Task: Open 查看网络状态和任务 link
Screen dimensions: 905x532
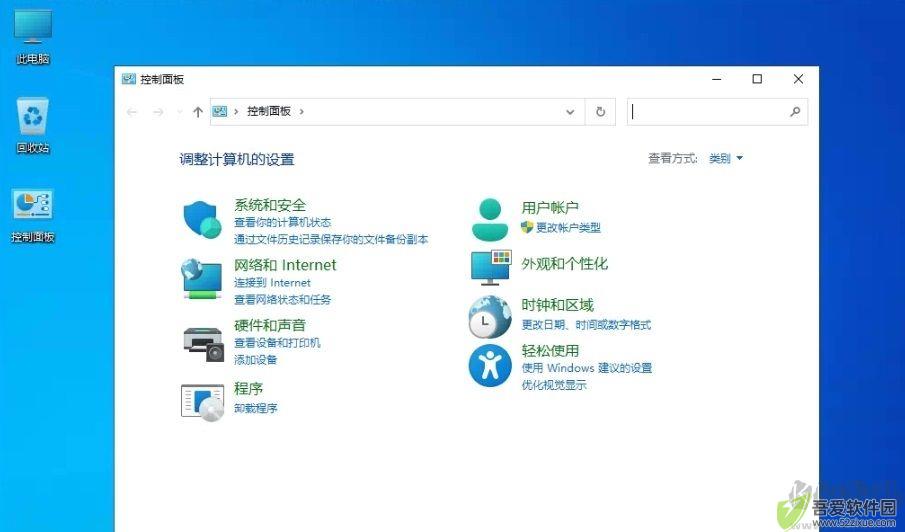Action: [x=282, y=299]
